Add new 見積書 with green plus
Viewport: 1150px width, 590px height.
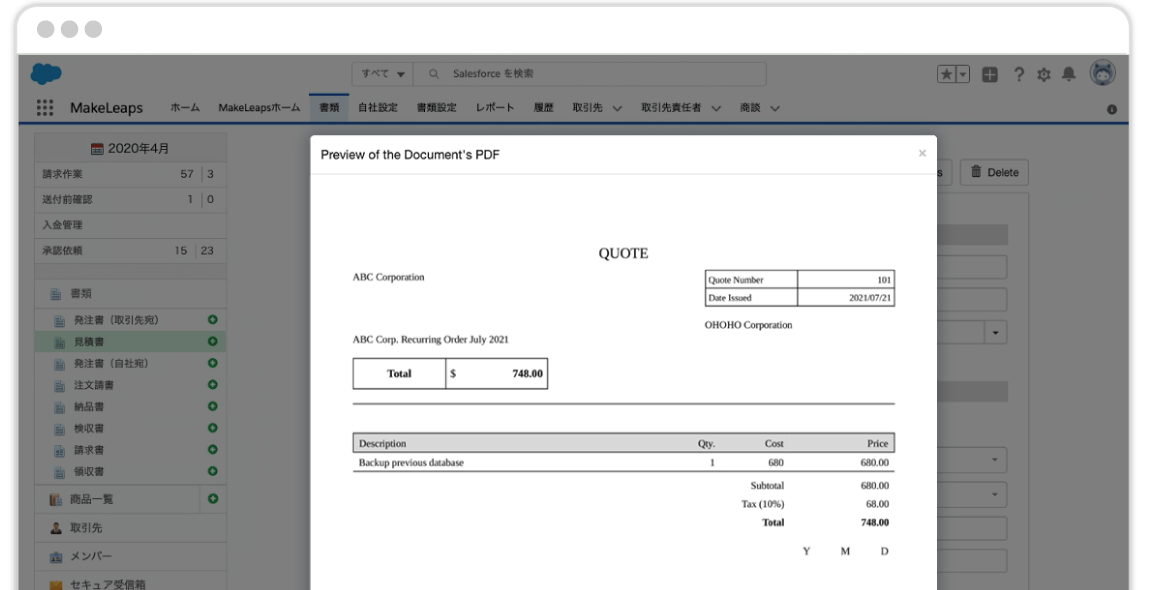(212, 342)
